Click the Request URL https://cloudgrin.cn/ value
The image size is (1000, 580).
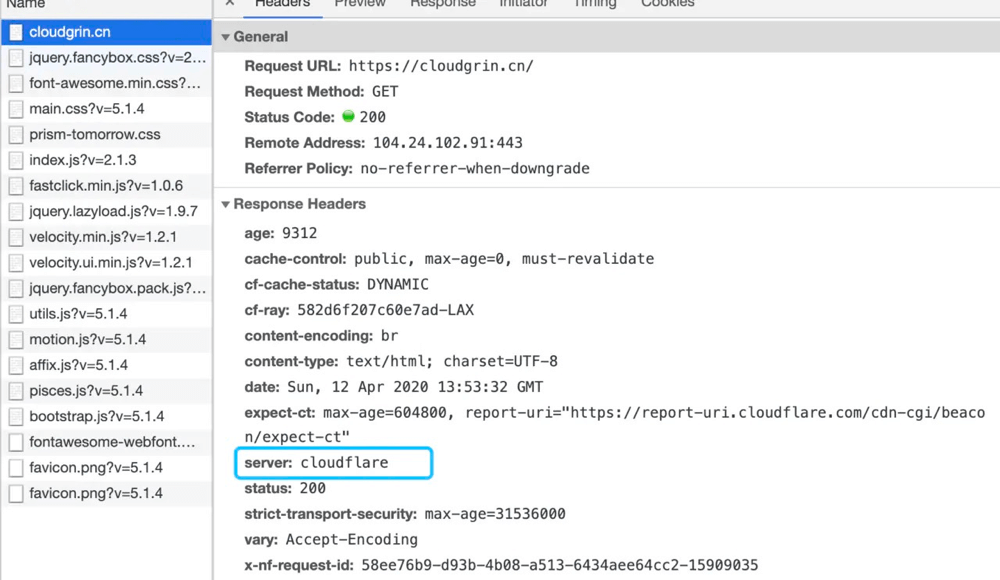click(441, 66)
